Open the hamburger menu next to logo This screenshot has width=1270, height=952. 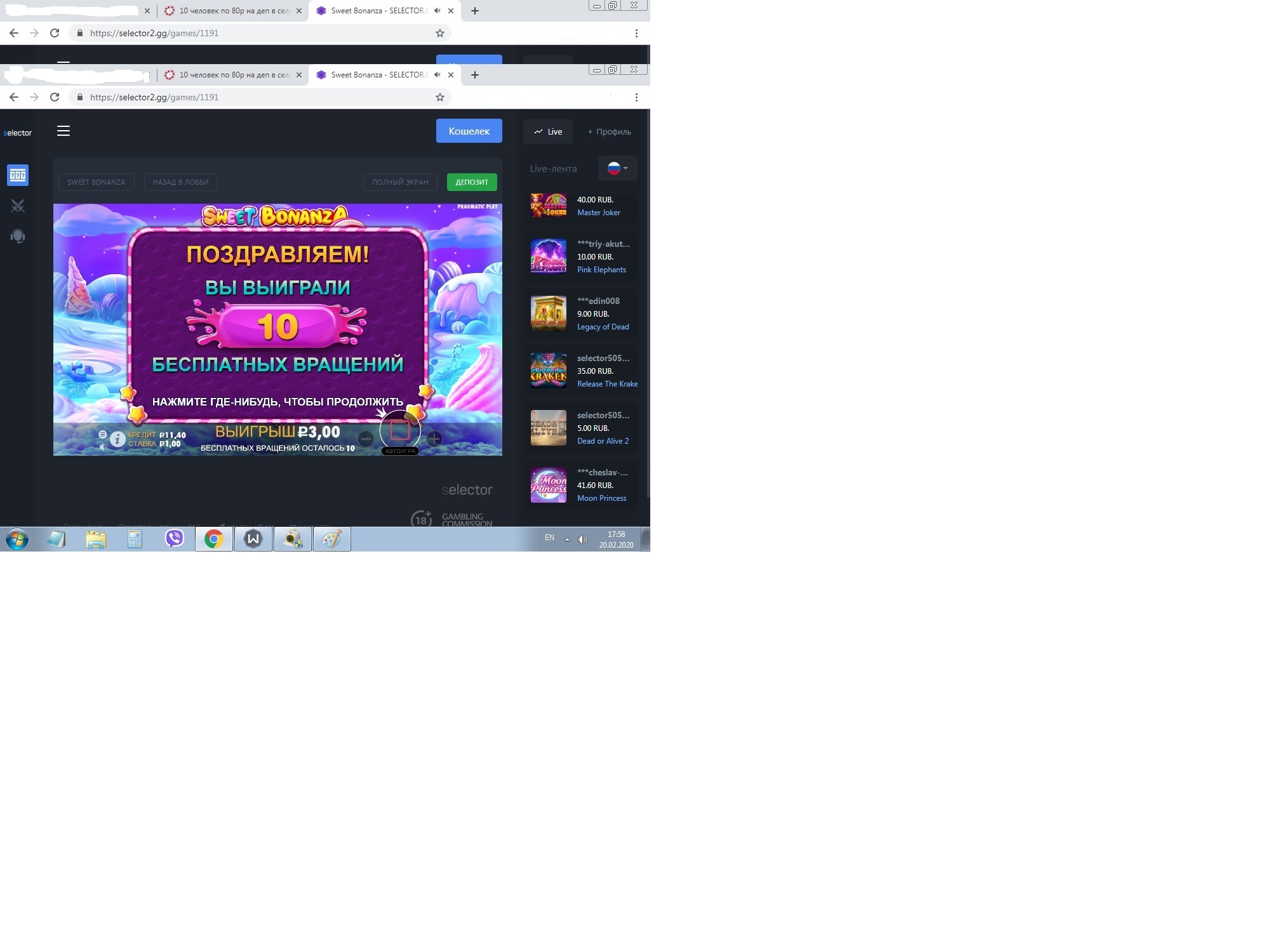pos(63,131)
